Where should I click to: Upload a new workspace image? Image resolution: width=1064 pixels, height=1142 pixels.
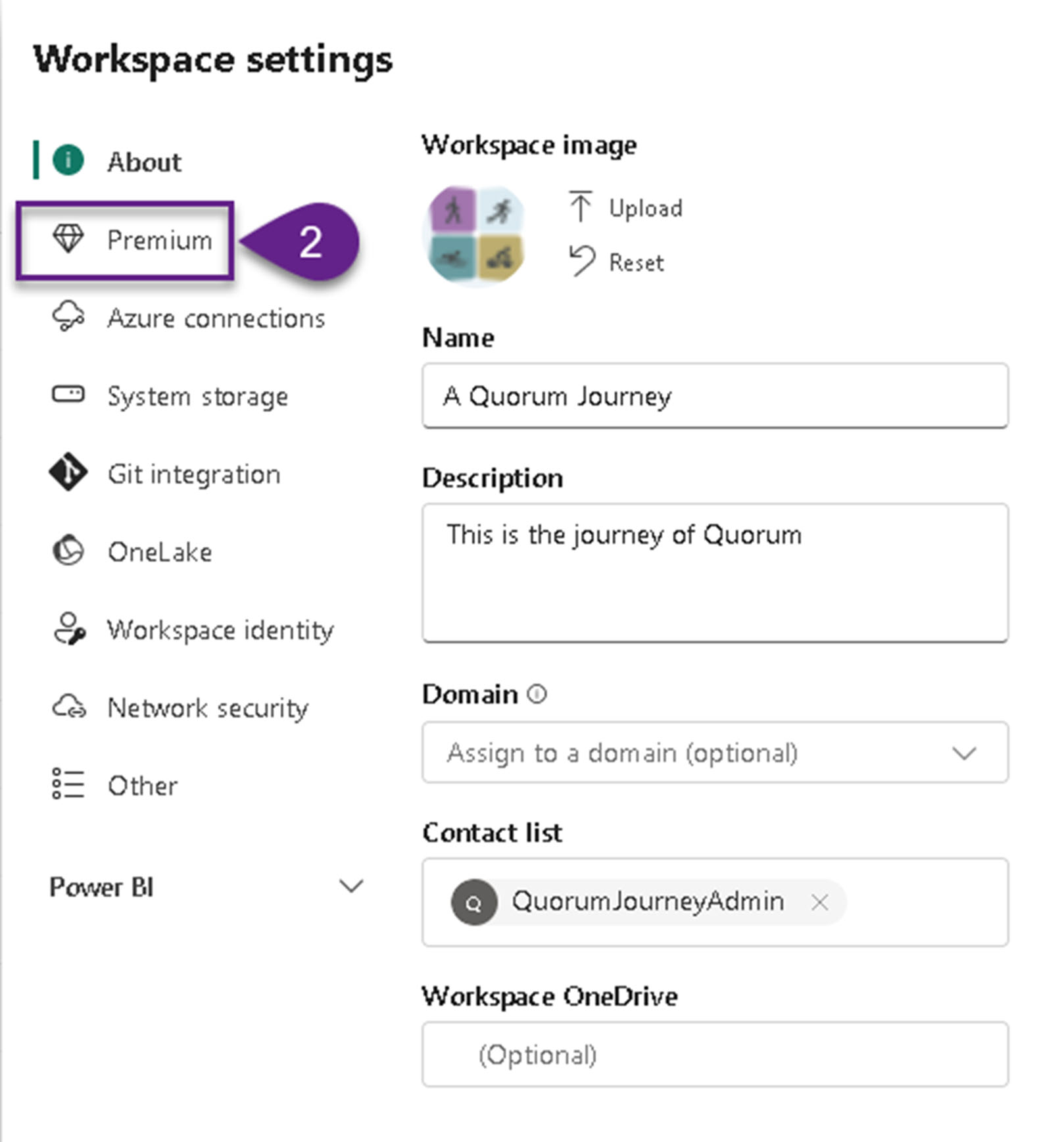tap(626, 208)
